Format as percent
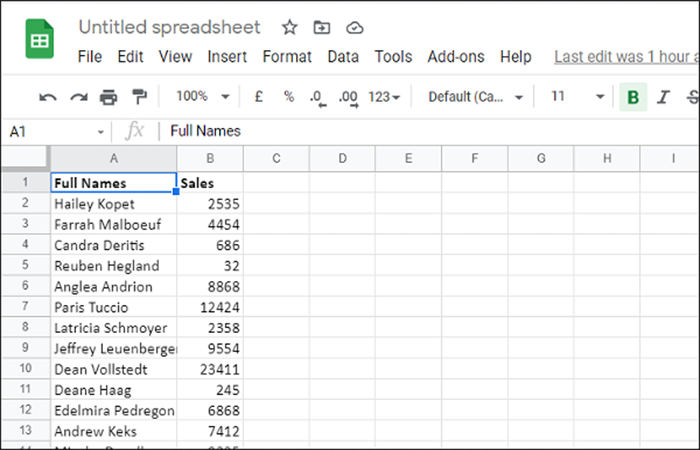This screenshot has height=450, width=700. [289, 96]
